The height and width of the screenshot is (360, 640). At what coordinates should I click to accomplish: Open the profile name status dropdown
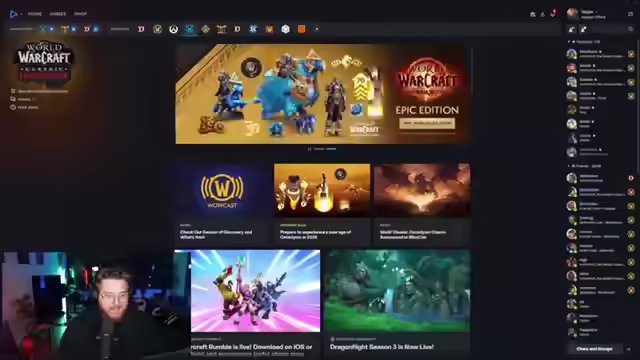pos(589,12)
